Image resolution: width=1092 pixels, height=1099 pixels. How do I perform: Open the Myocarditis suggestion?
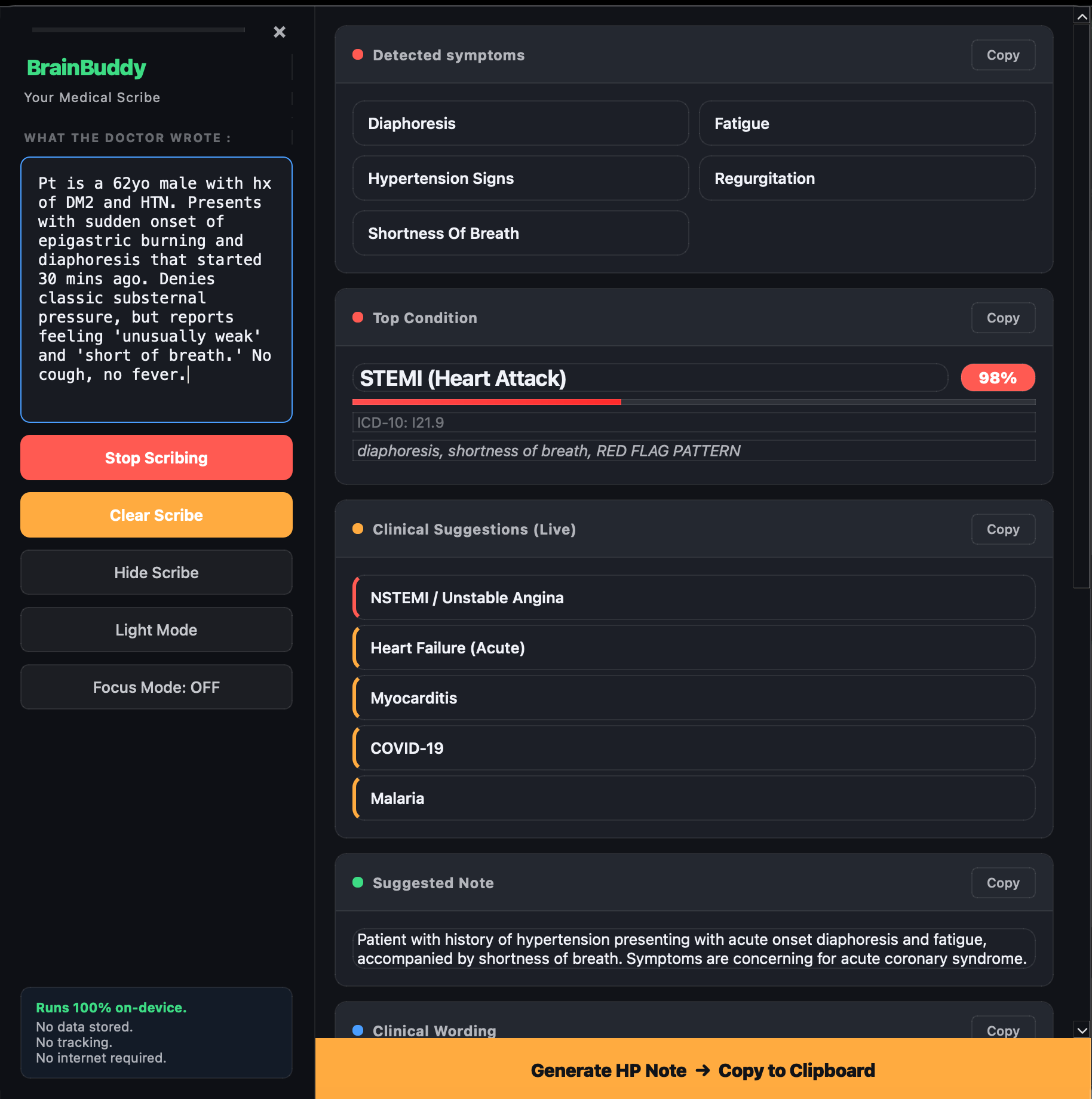[x=694, y=698]
